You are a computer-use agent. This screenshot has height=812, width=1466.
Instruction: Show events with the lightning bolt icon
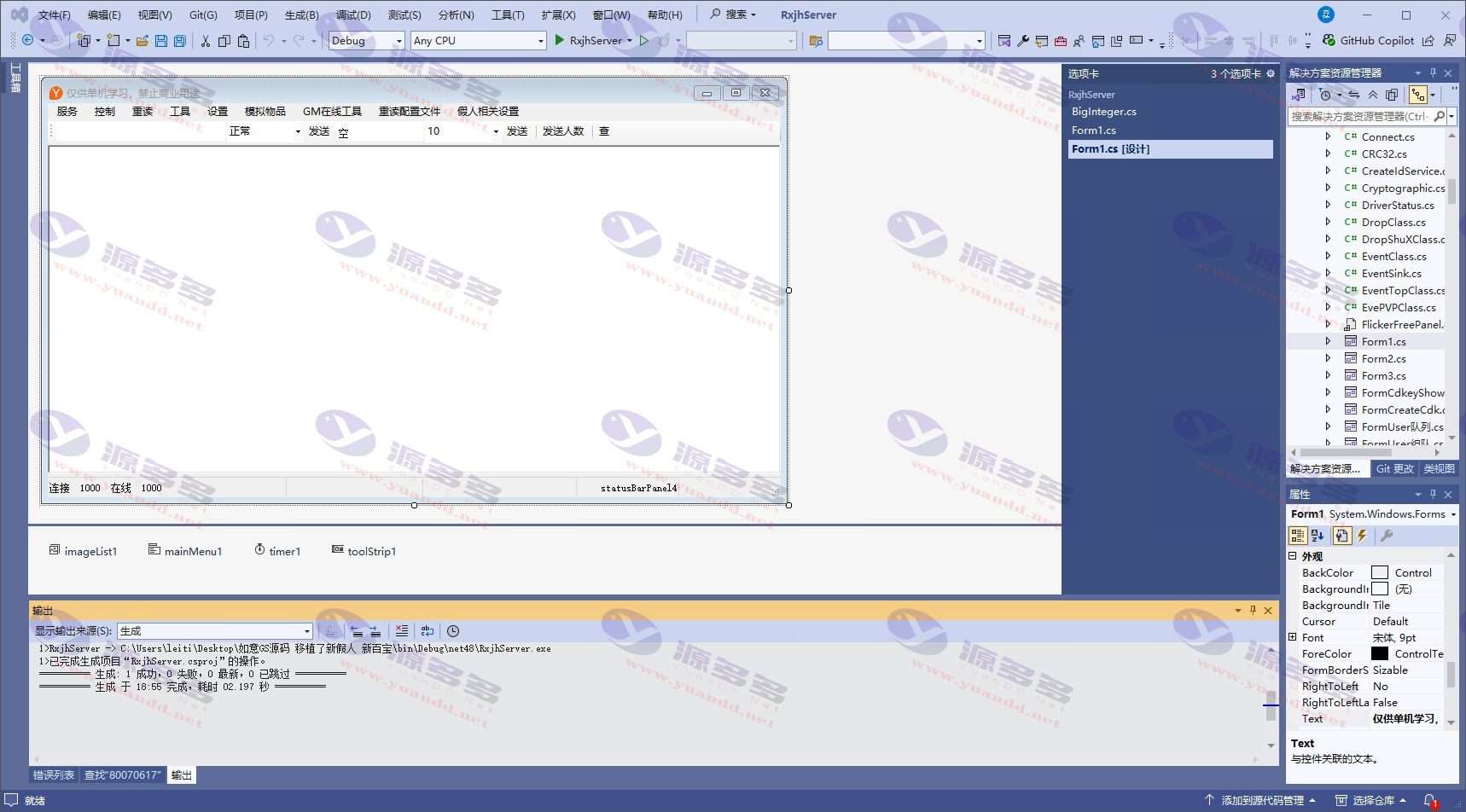pos(1362,536)
